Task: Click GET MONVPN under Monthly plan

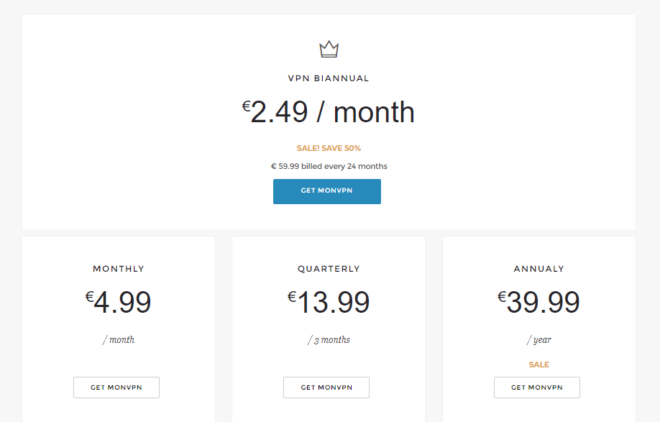Action: (116, 387)
